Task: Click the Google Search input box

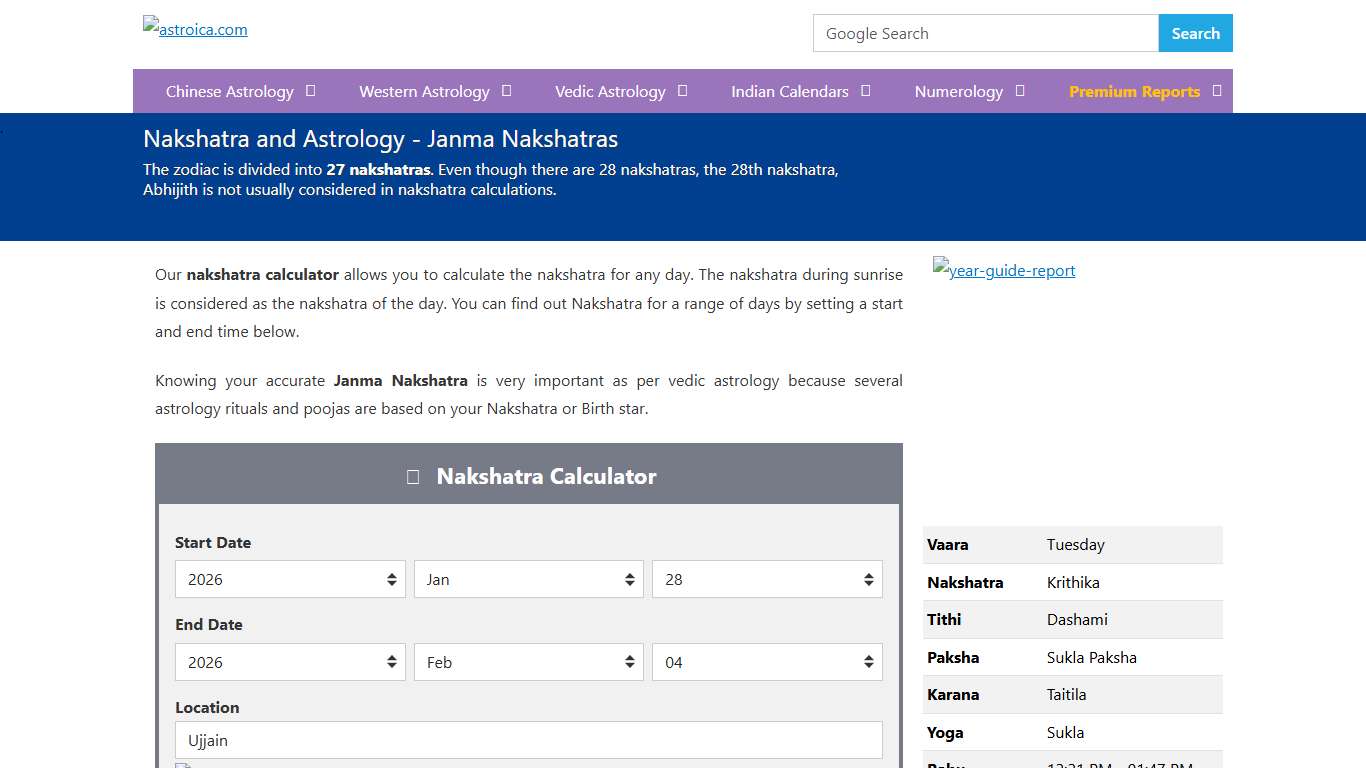Action: (x=985, y=33)
